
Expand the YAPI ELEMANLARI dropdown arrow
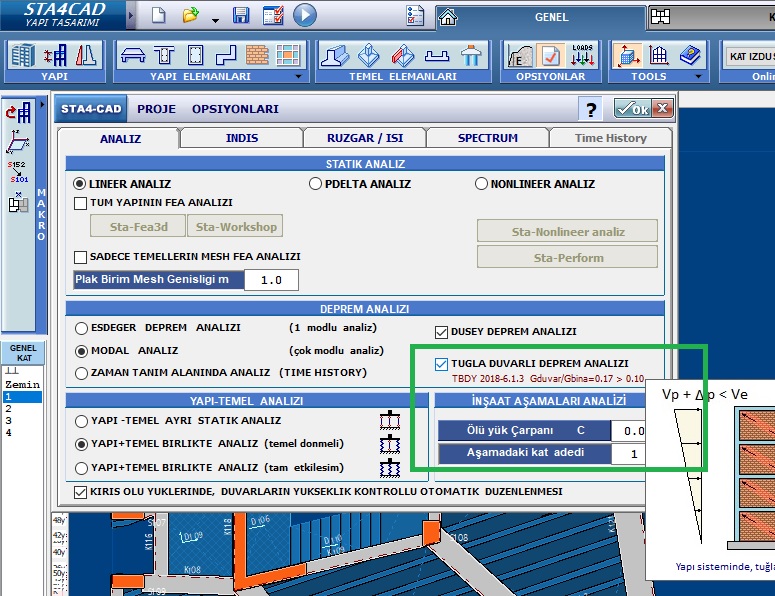point(297,76)
